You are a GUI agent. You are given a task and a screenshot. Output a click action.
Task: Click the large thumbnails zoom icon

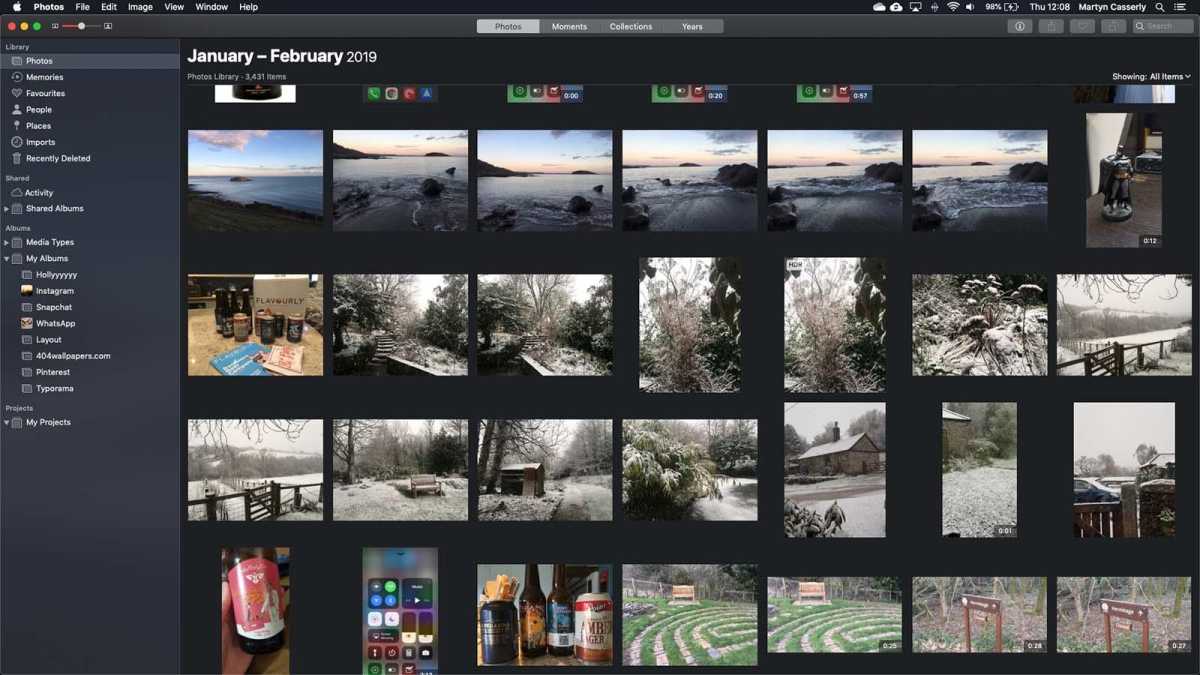coord(108,26)
